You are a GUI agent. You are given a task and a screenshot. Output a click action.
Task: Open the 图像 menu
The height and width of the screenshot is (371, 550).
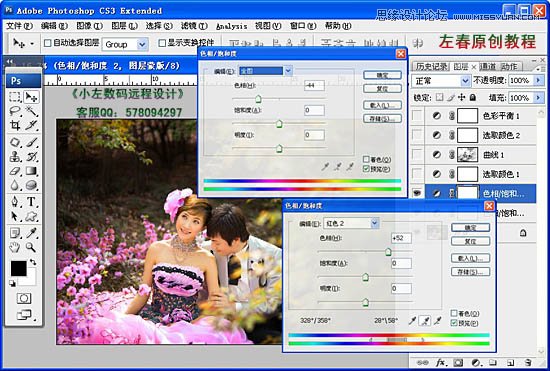pos(89,26)
